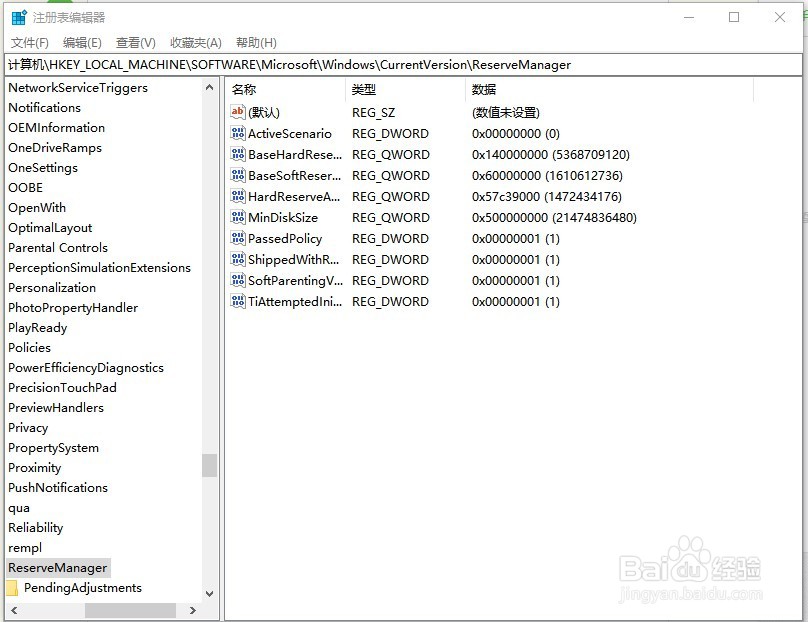Screen dimensions: 808x622
Task: Select the PendingAdjustments subkey label
Action: (82, 588)
